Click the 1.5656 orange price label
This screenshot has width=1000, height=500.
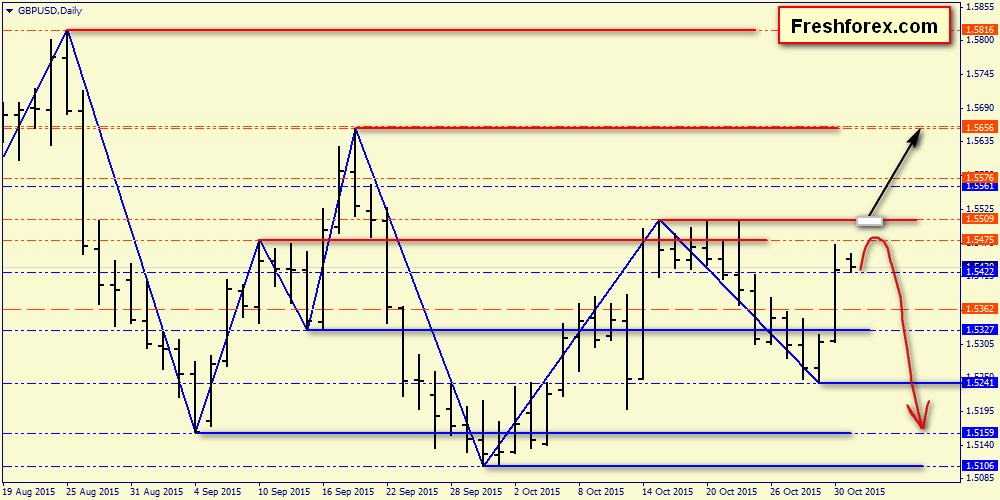[x=980, y=128]
